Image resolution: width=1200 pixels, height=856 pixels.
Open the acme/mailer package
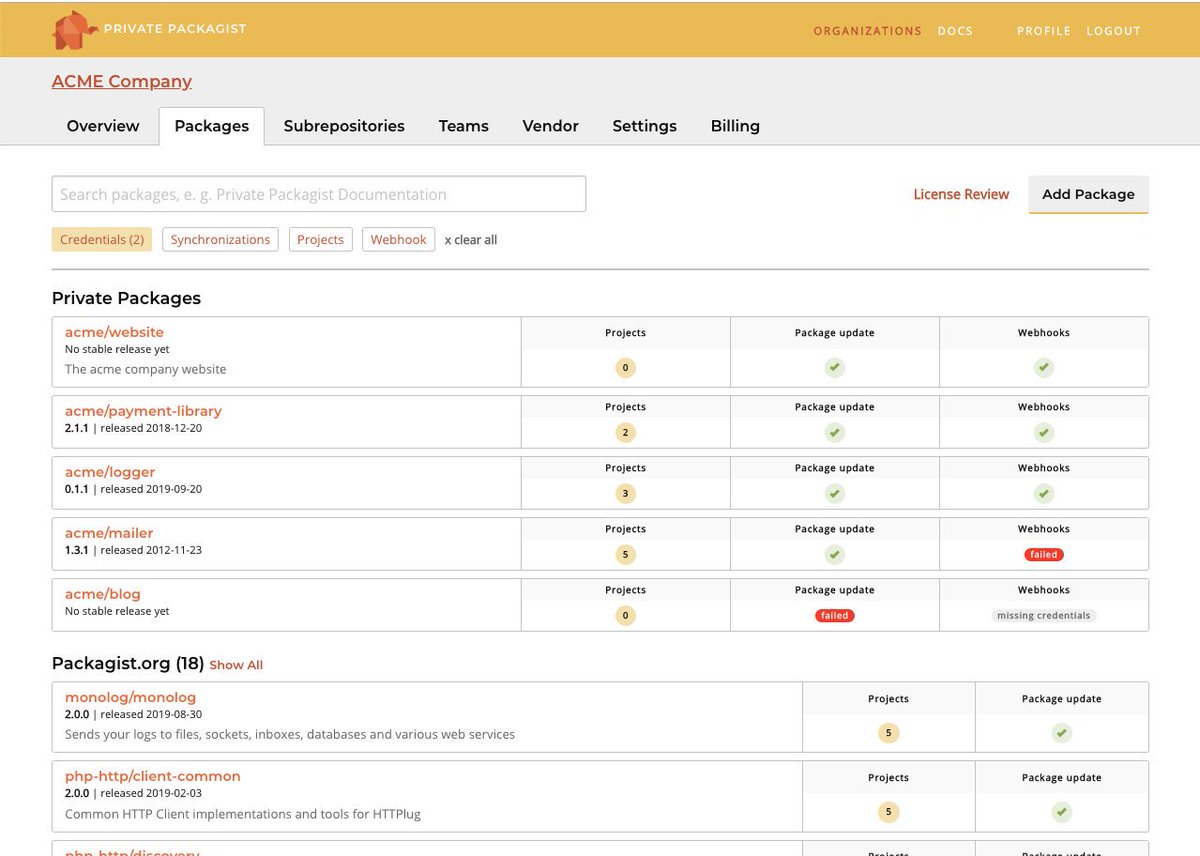[109, 533]
